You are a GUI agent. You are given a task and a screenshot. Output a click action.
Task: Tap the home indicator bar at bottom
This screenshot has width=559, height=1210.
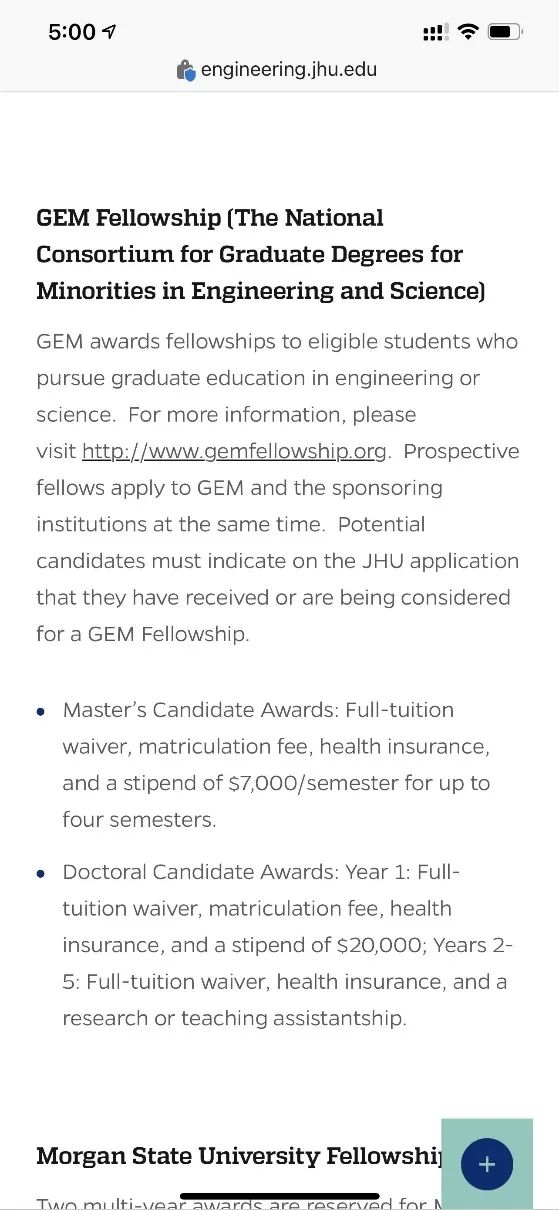(280, 1196)
